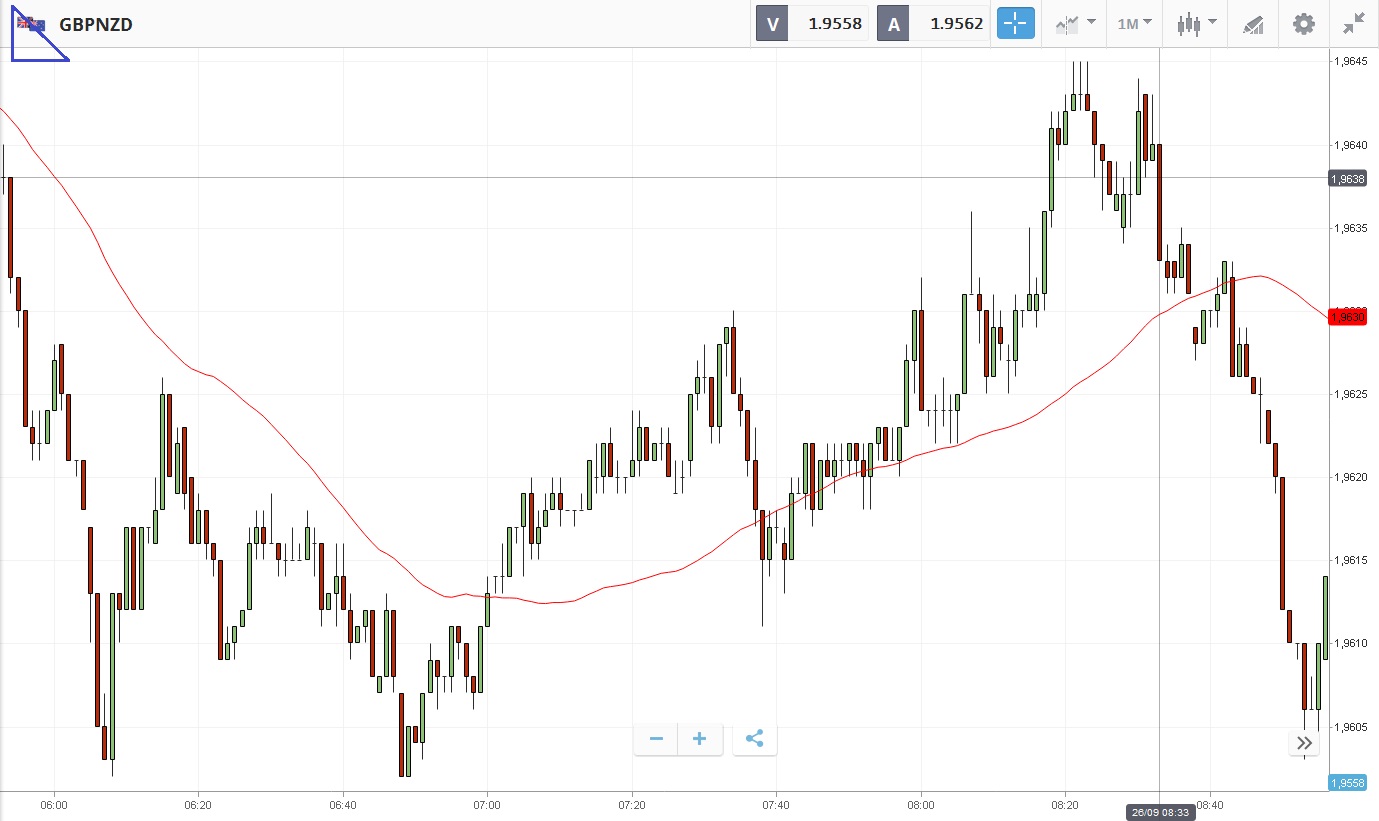
Task: Click the GBPNZD flag icon
Action: (31, 24)
